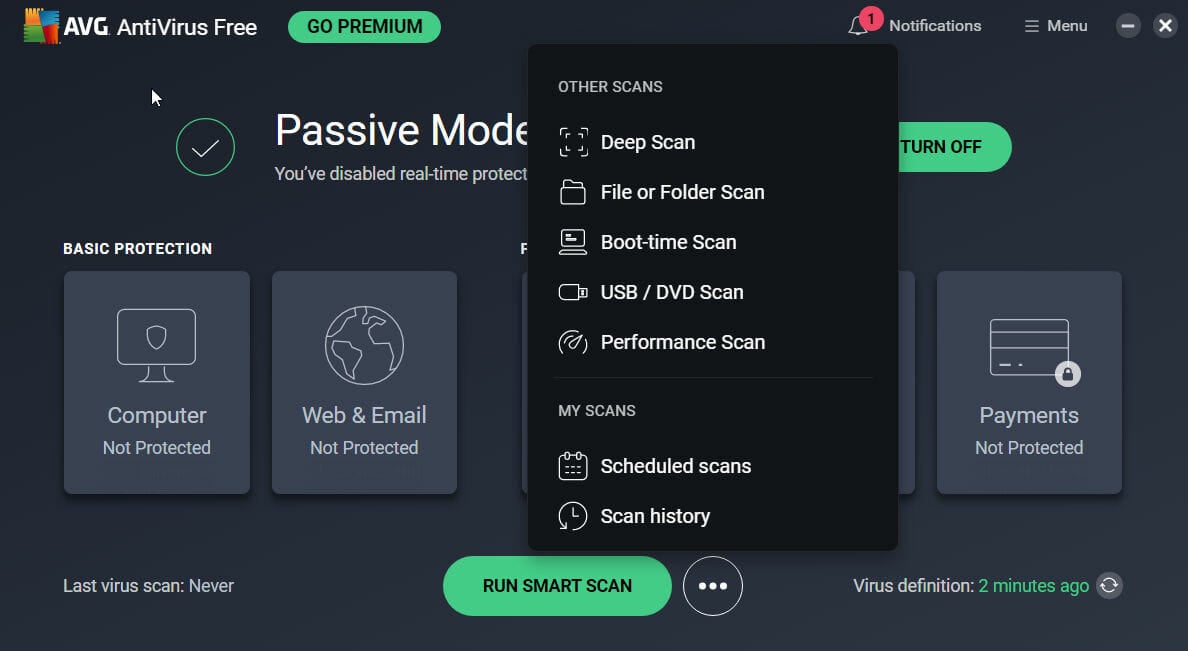Click the 'Virus definition:' label
Screen dimensions: 1188x651
pyautogui.click(x=914, y=586)
